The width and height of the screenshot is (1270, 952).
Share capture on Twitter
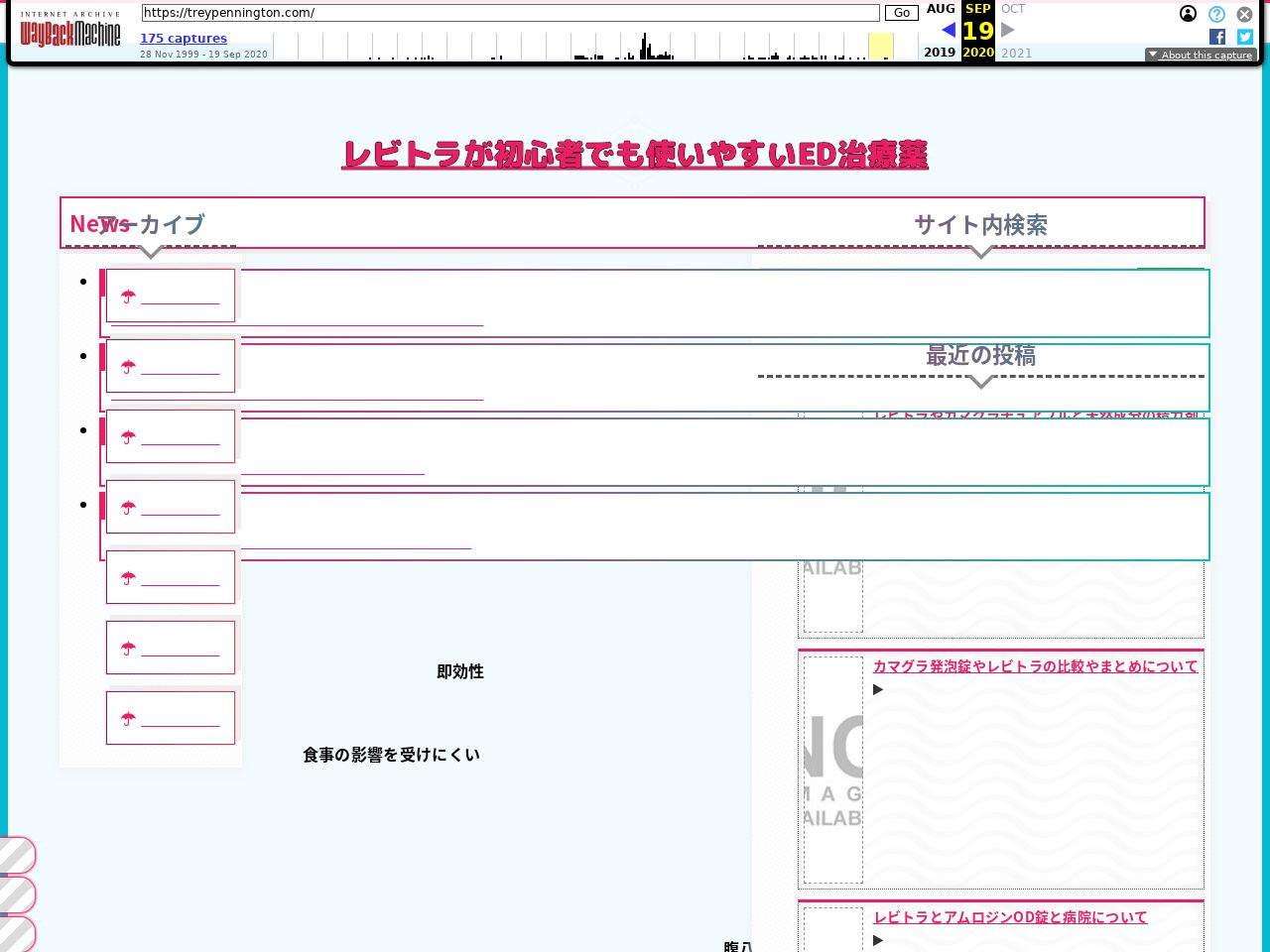pos(1244,37)
